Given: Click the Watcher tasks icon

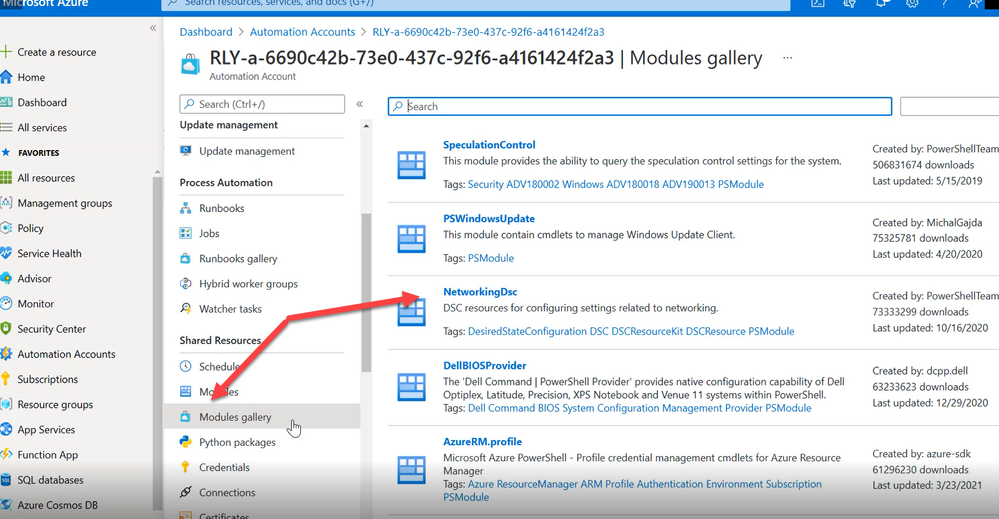Looking at the screenshot, I should tap(185, 309).
